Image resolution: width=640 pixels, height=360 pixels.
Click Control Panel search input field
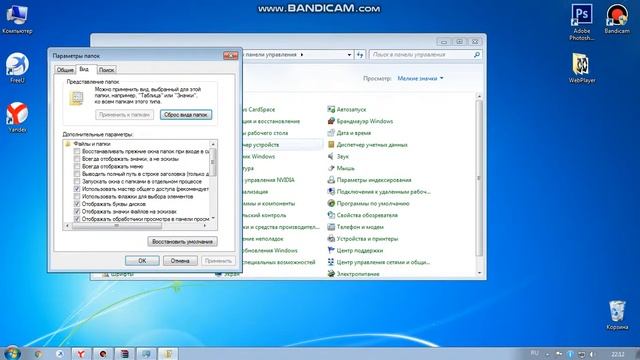click(x=425, y=54)
